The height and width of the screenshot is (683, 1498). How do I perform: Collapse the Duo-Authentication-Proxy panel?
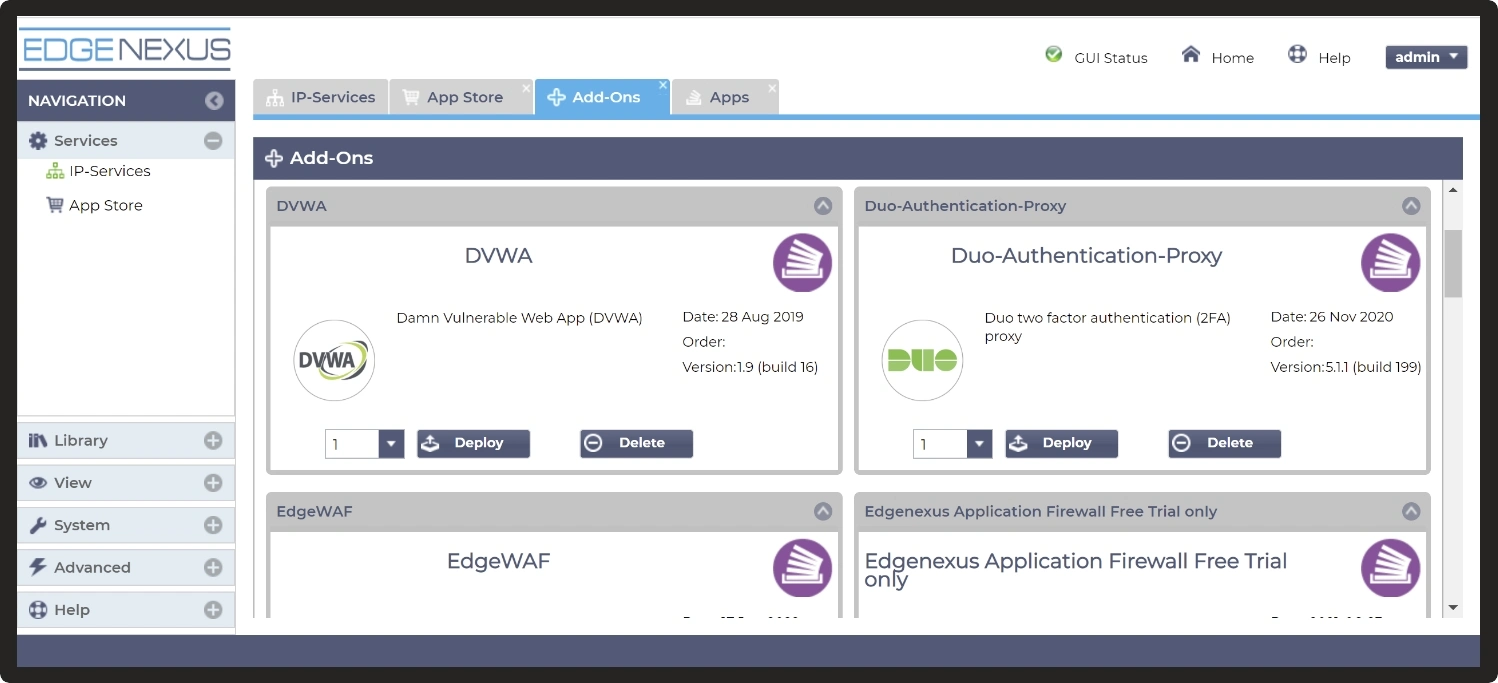tap(1411, 206)
